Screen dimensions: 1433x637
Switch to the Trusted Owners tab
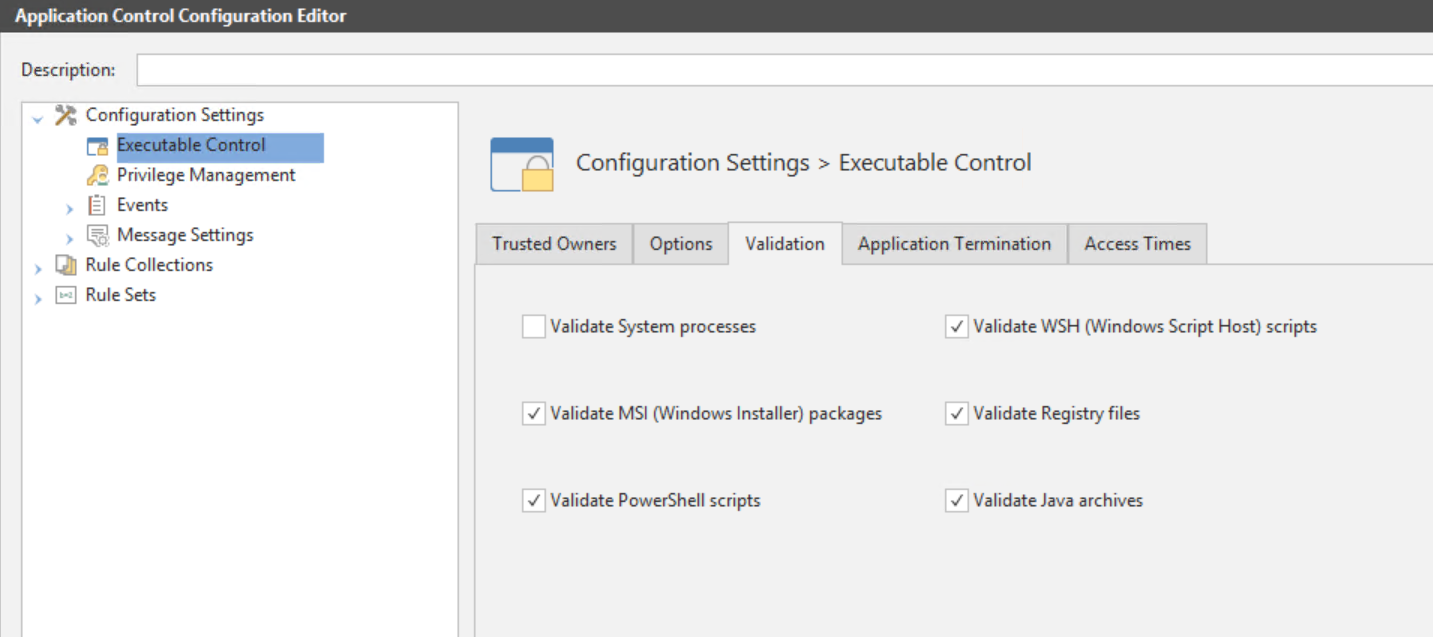(554, 243)
